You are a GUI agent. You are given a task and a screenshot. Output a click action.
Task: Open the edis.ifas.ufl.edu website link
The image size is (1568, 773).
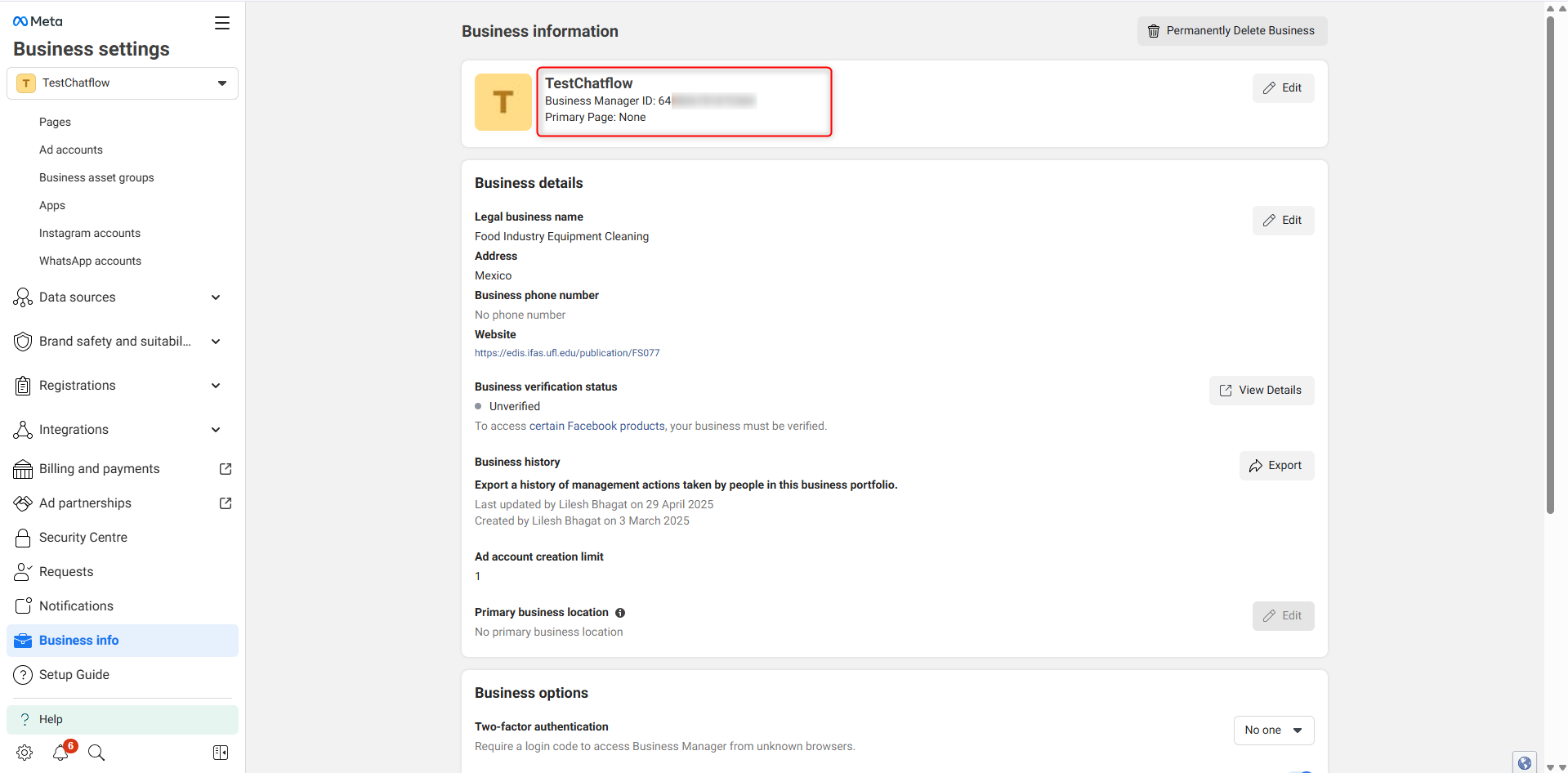[x=567, y=353]
